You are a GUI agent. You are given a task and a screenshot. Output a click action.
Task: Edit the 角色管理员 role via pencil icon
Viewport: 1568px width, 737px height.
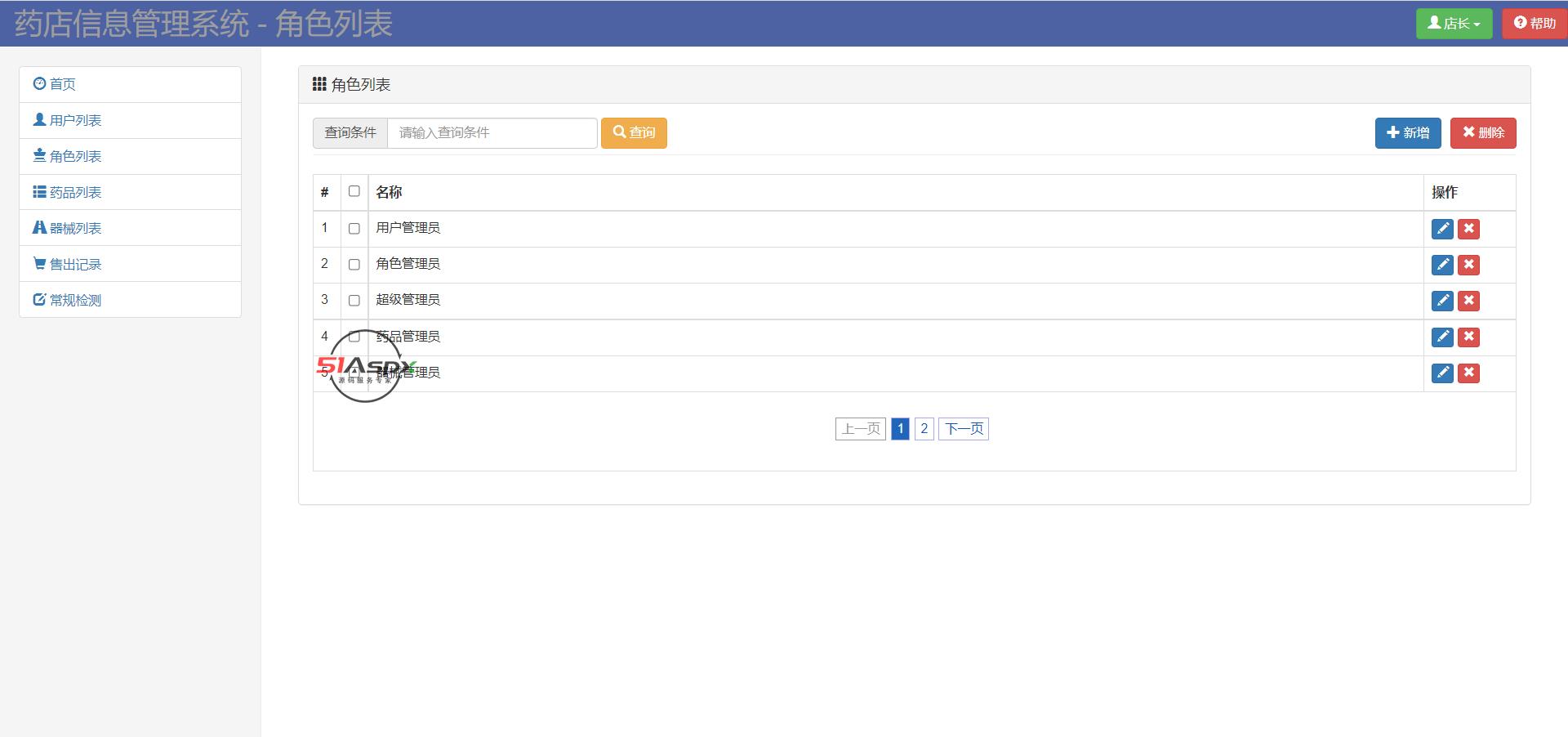[x=1442, y=265]
